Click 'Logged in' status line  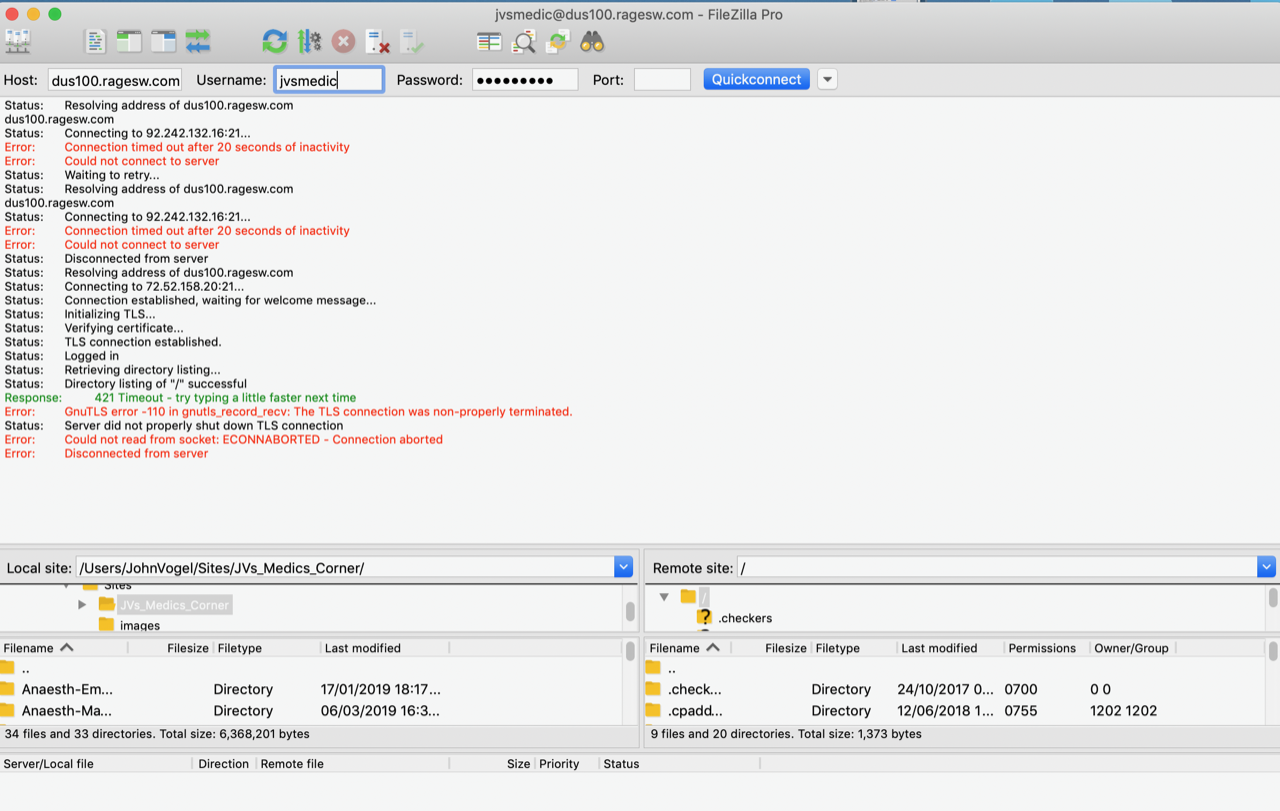point(92,355)
